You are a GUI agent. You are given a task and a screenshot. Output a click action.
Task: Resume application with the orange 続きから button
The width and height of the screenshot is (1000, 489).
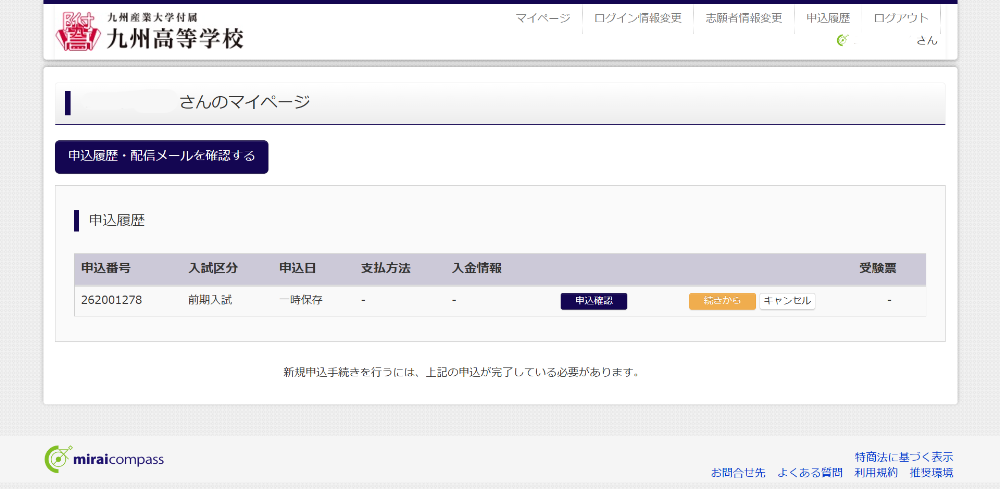722,301
